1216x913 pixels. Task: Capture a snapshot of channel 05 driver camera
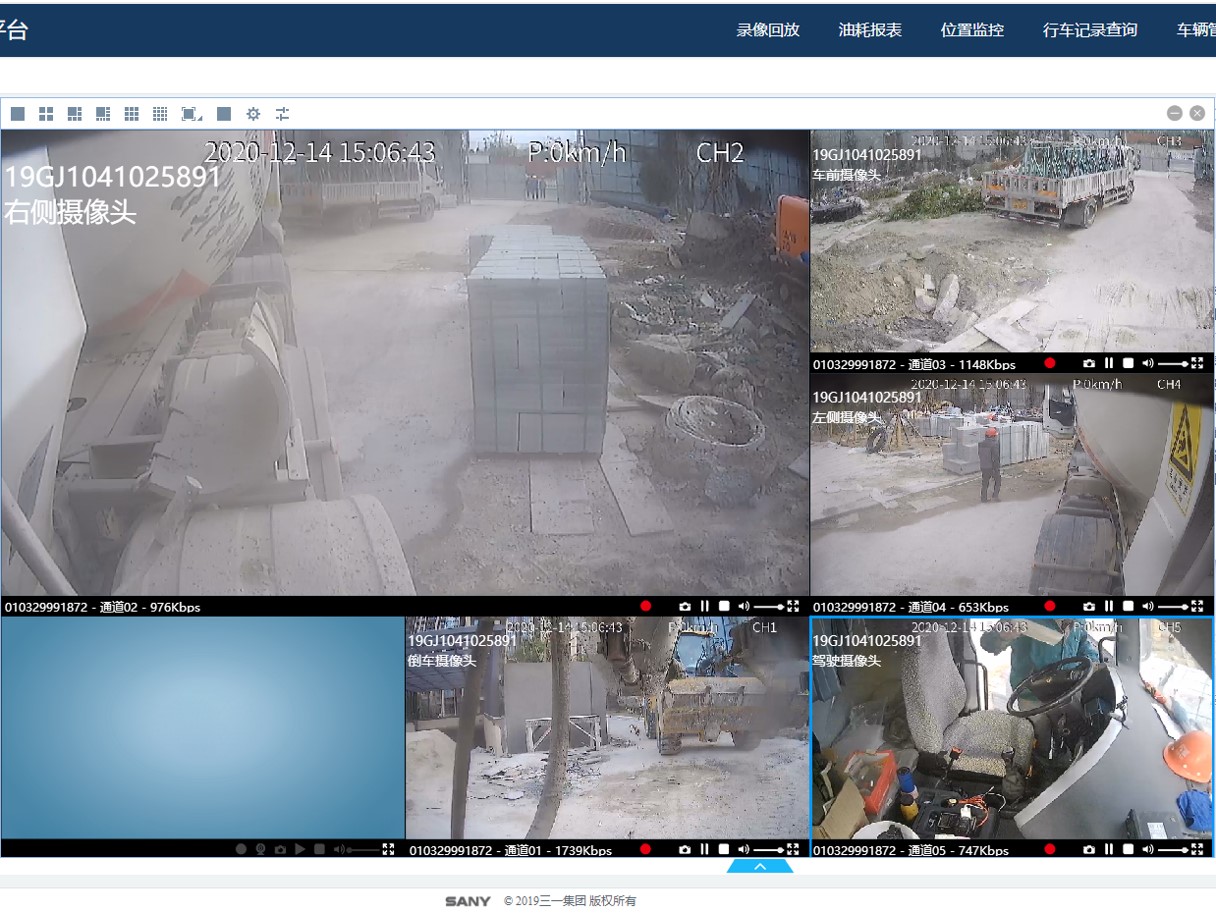tap(1089, 850)
